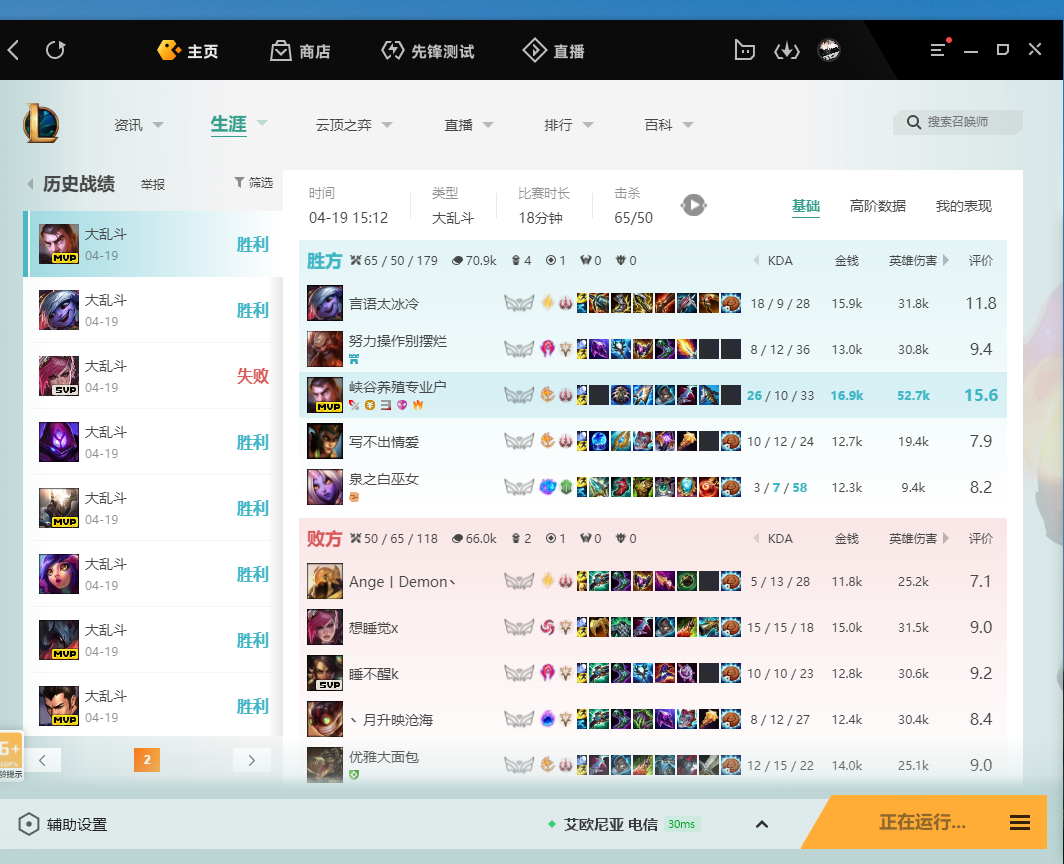Click the flame badge under 峡谷养殖专业户
This screenshot has width=1064, height=864.
coord(419,405)
